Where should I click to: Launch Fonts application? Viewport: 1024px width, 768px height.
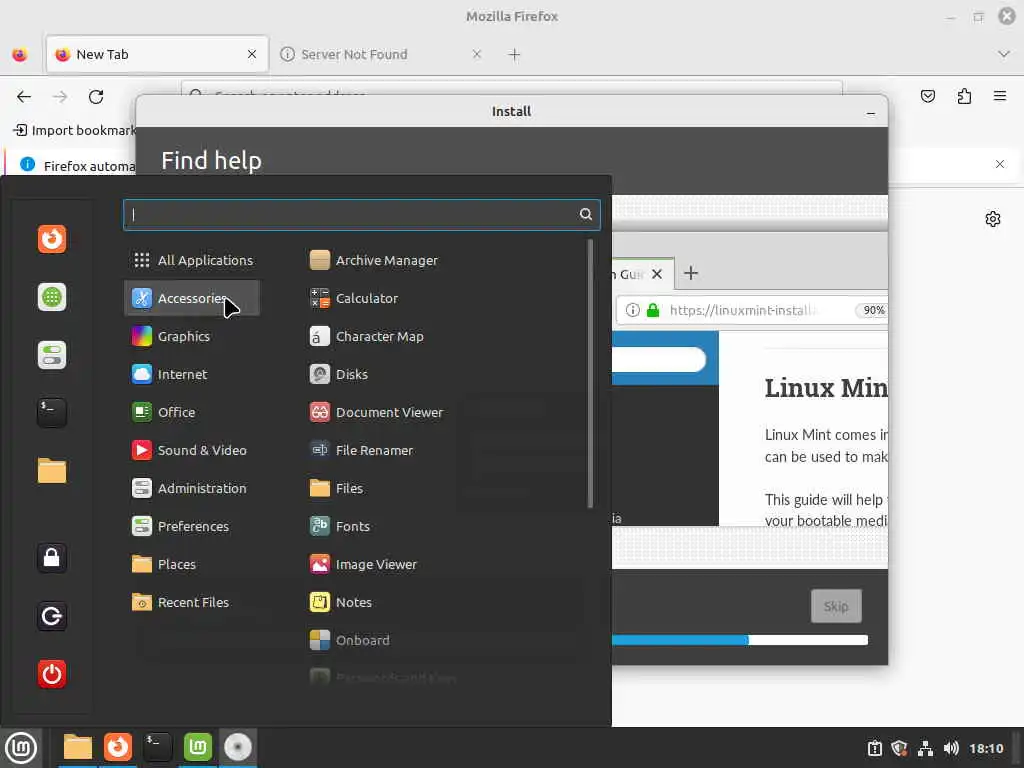(x=340, y=526)
